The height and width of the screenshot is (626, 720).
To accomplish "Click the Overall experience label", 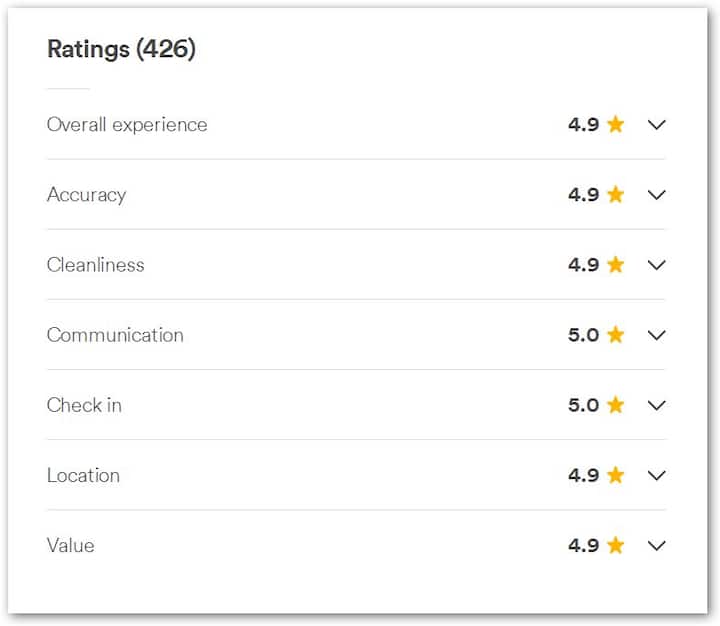I will pos(127,125).
